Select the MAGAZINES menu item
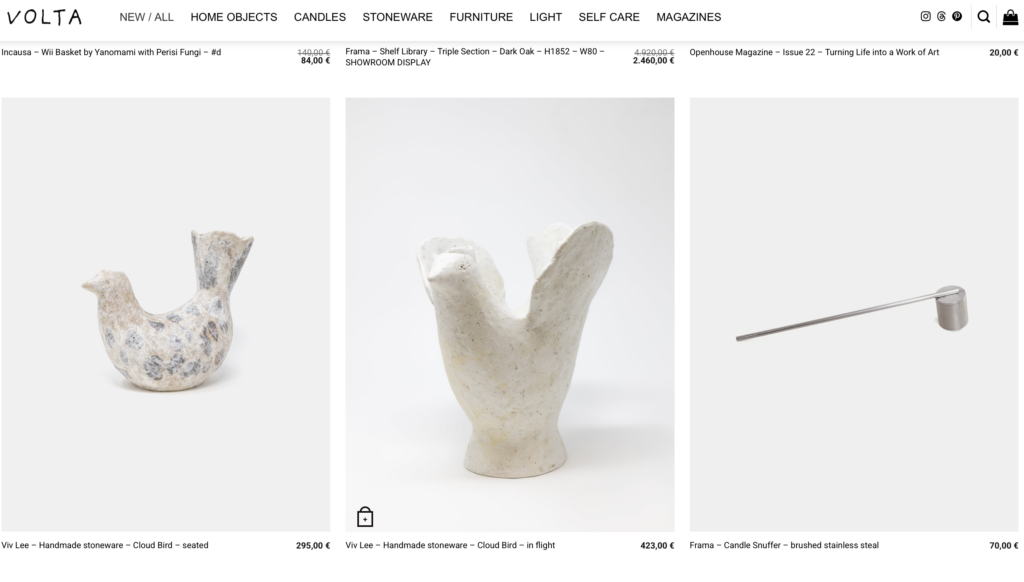 point(689,17)
